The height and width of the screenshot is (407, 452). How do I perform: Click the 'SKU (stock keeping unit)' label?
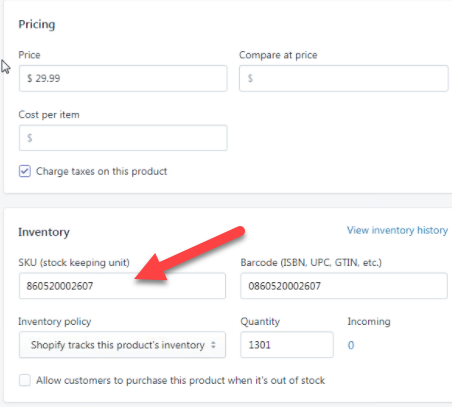(x=74, y=263)
